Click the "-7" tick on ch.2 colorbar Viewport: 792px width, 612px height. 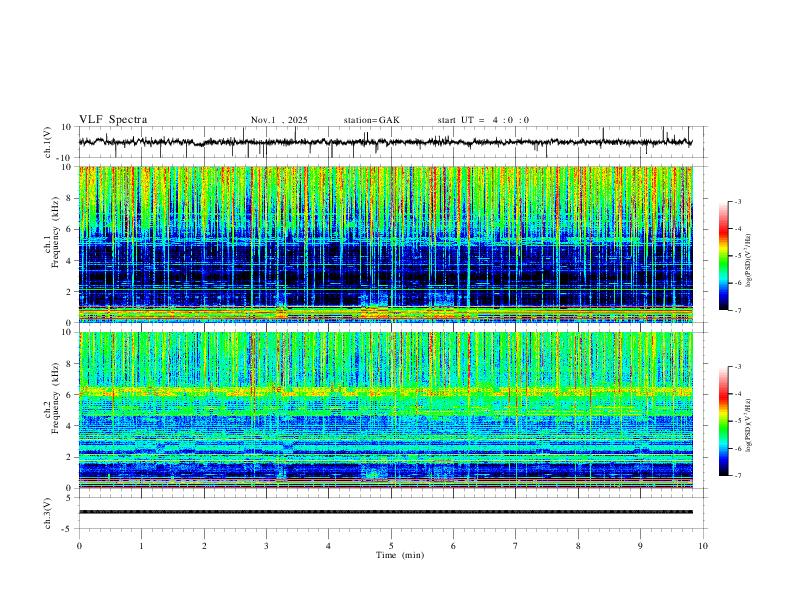coord(738,476)
